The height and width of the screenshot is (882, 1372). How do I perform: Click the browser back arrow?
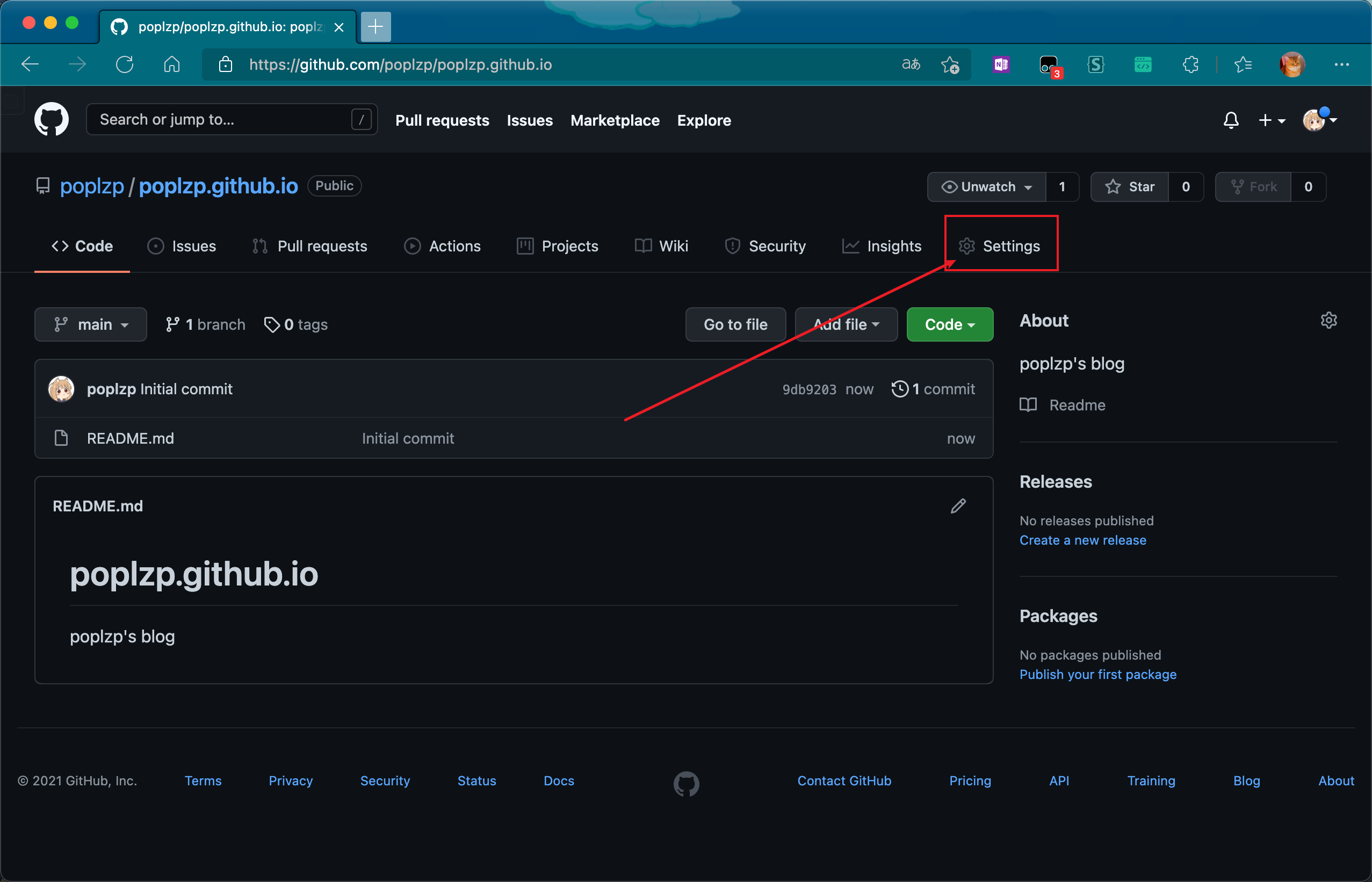(x=30, y=64)
